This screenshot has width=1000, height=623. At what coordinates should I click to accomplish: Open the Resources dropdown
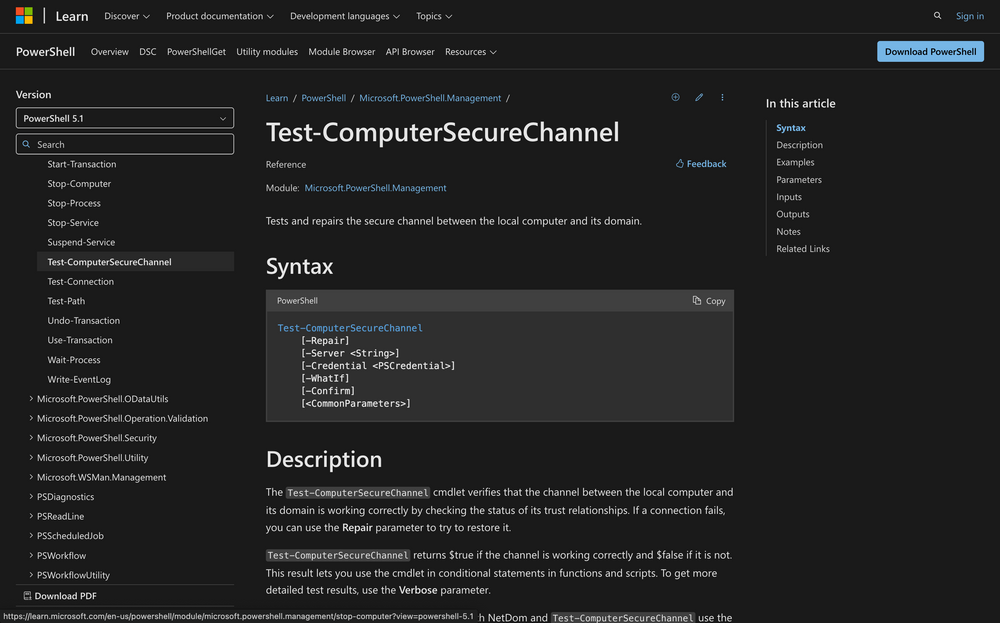coord(470,51)
